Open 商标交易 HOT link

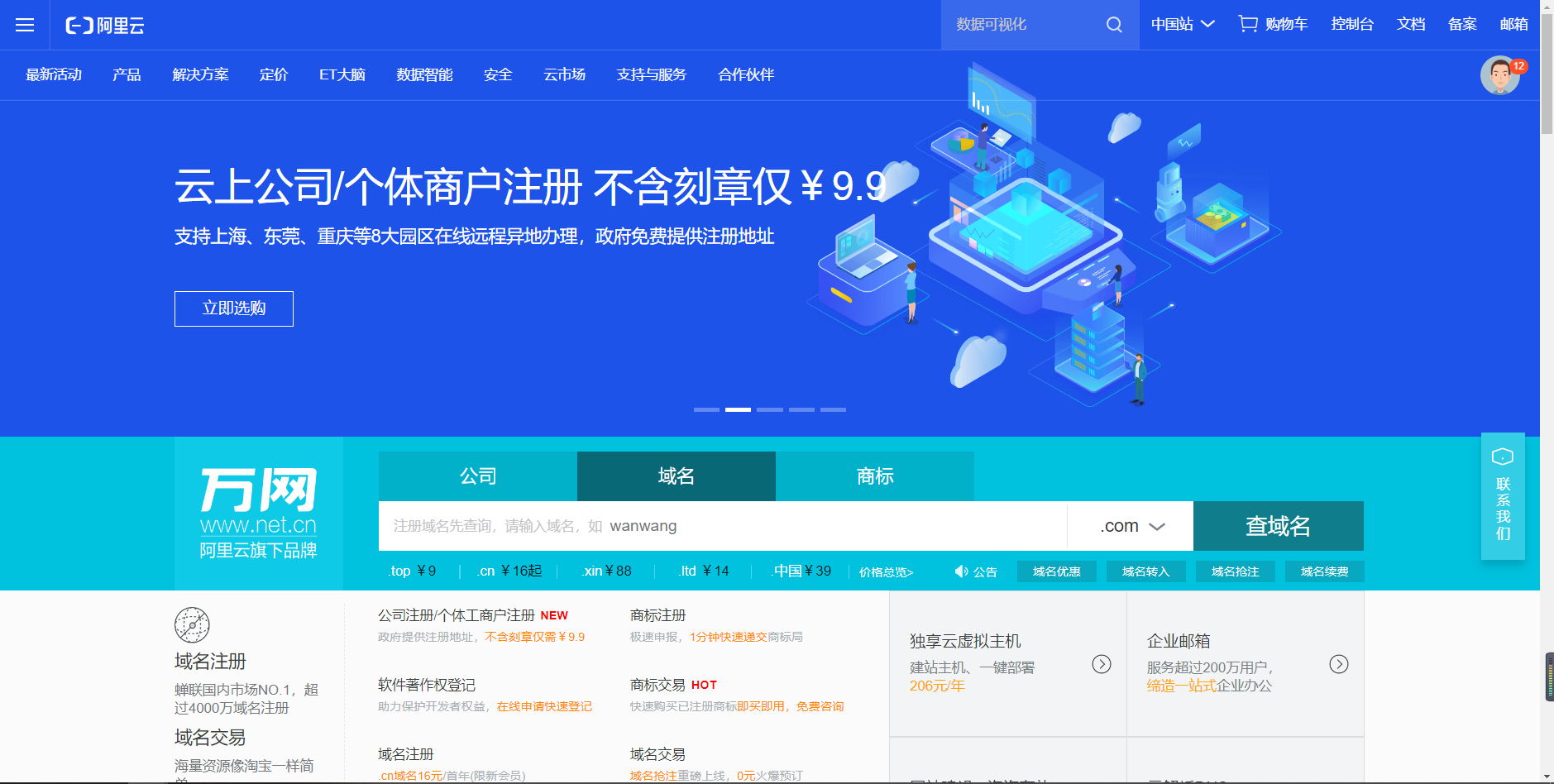tap(673, 685)
